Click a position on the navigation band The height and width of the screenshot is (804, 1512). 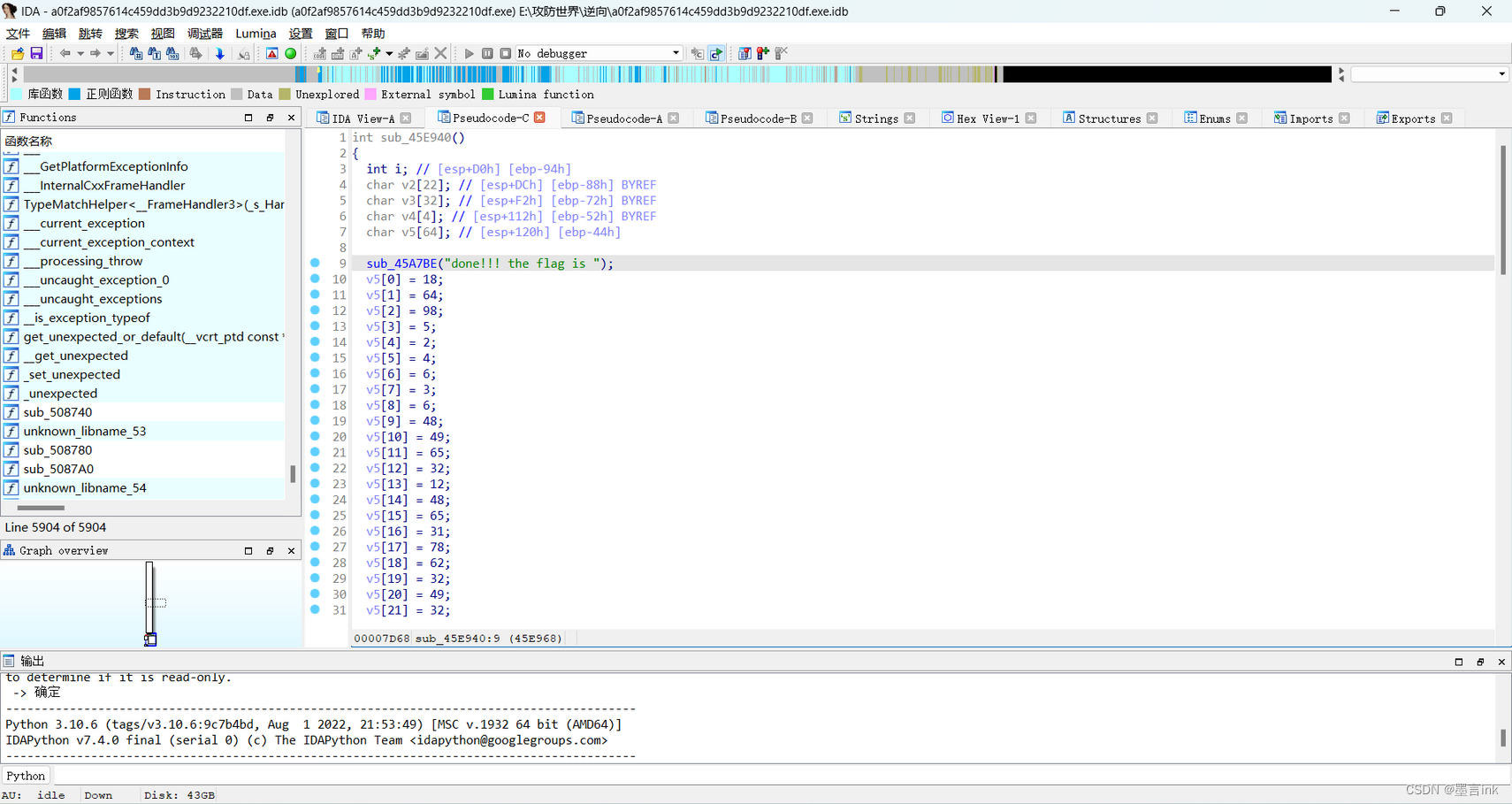click(619, 73)
